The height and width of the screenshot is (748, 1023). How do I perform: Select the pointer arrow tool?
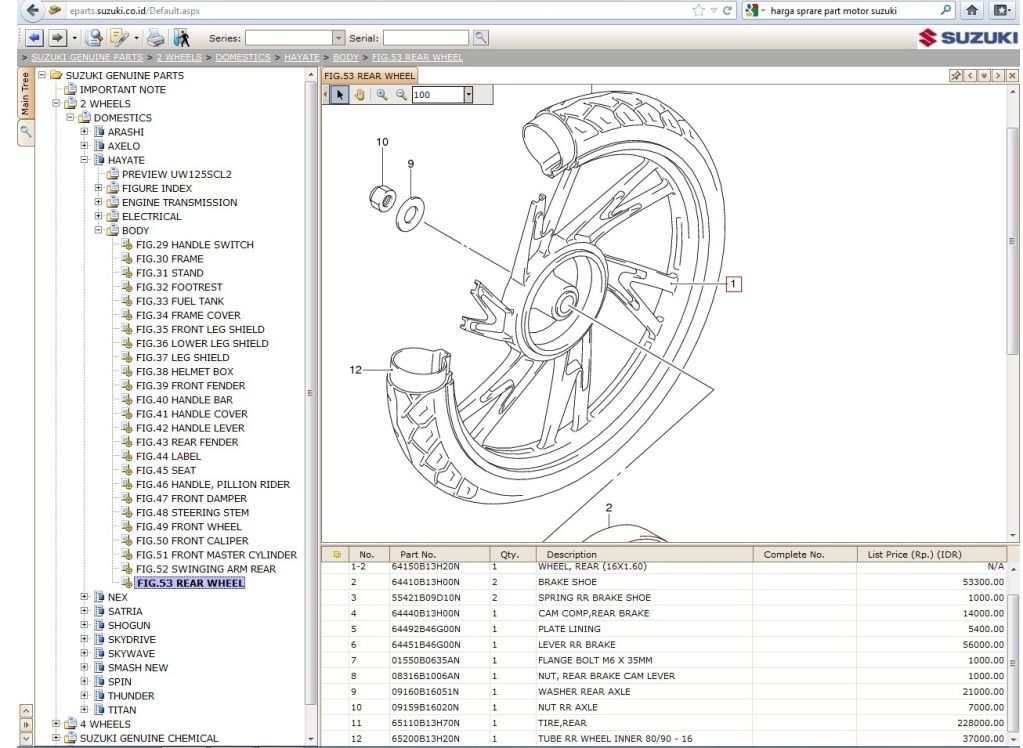340,95
